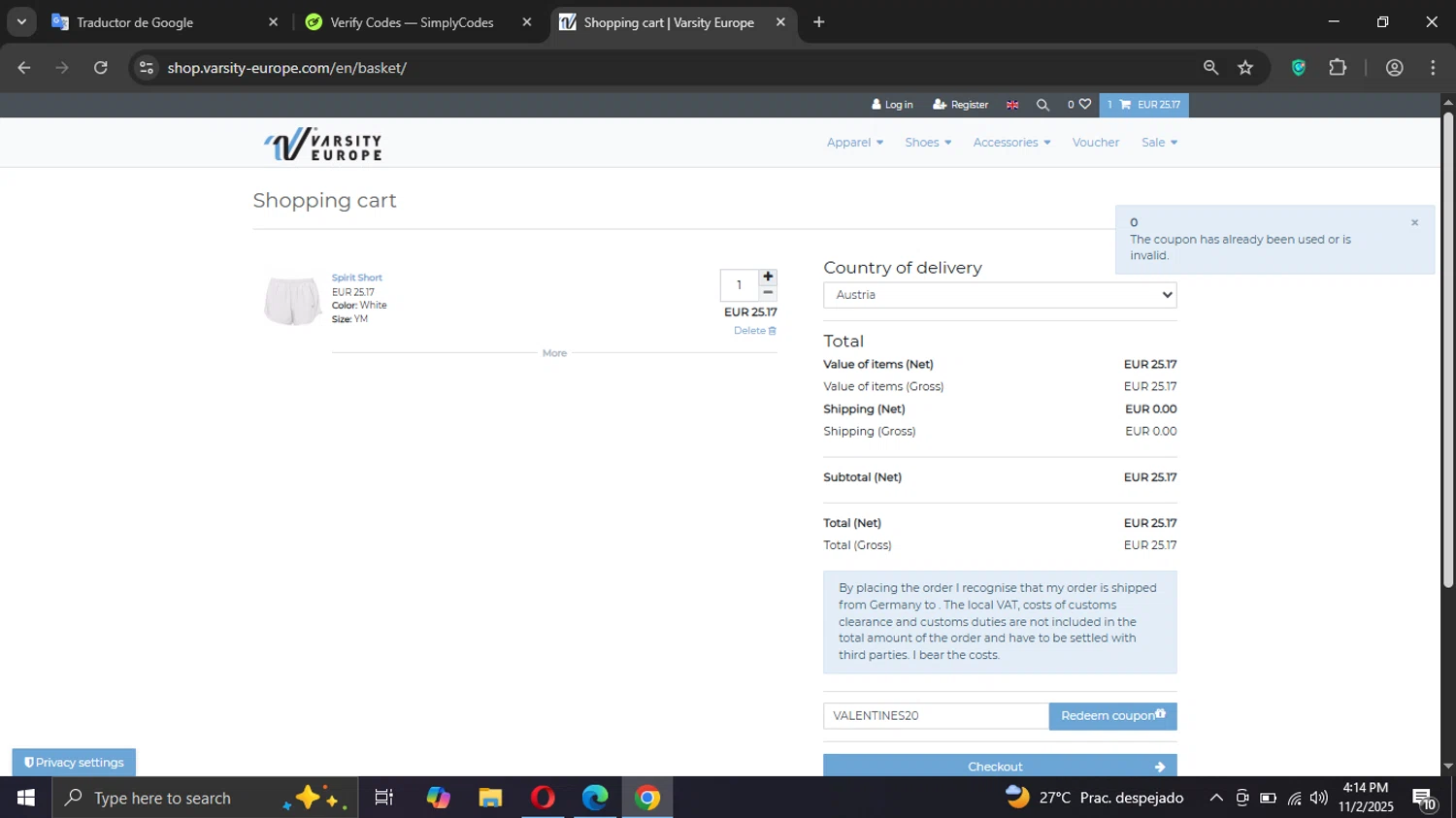
Task: Click the address bar URL
Action: [x=286, y=68]
